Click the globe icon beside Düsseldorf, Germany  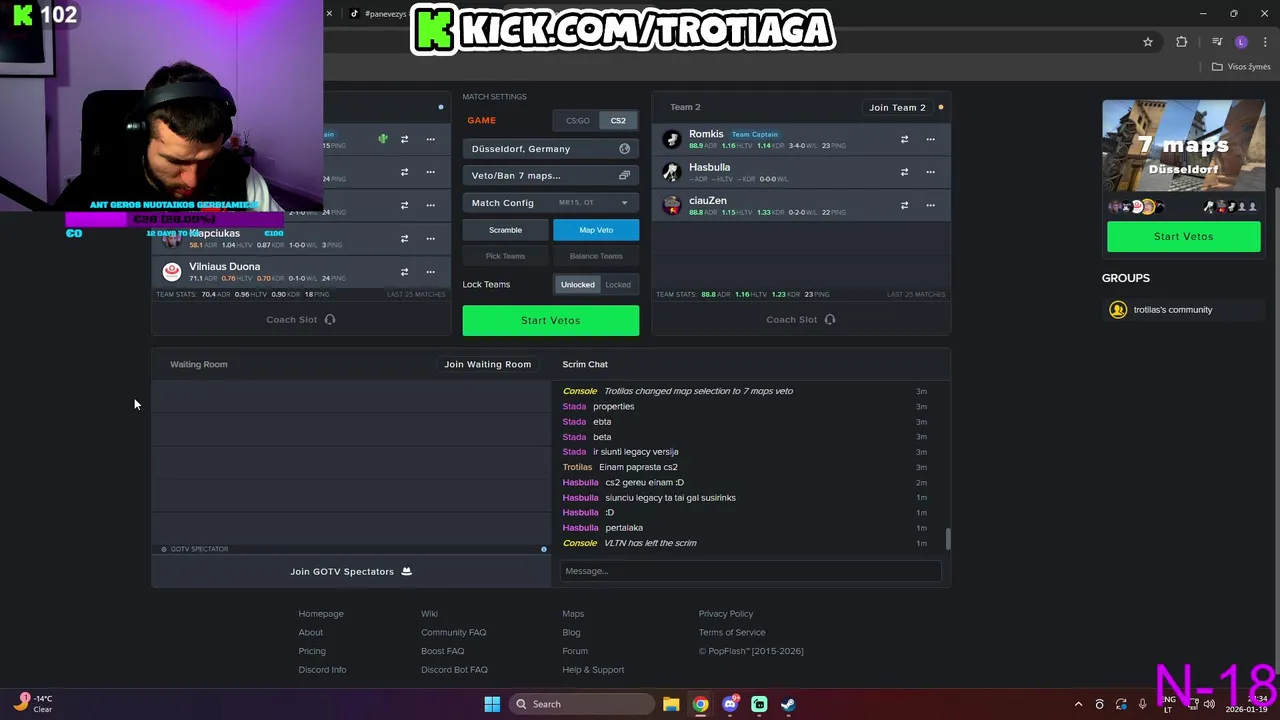[624, 149]
